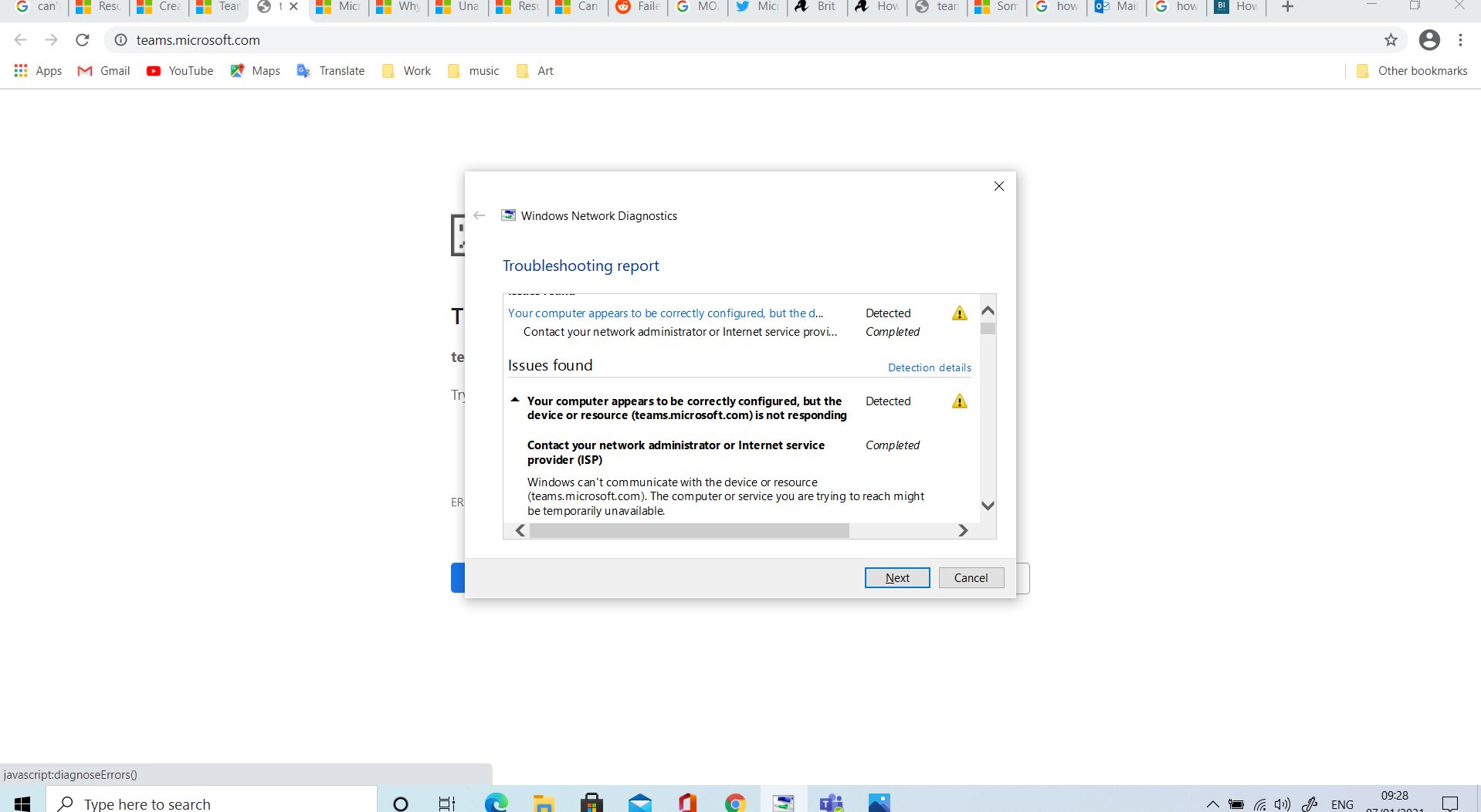Viewport: 1481px width, 812px height.
Task: Open the Translate bookmark
Action: pos(330,71)
